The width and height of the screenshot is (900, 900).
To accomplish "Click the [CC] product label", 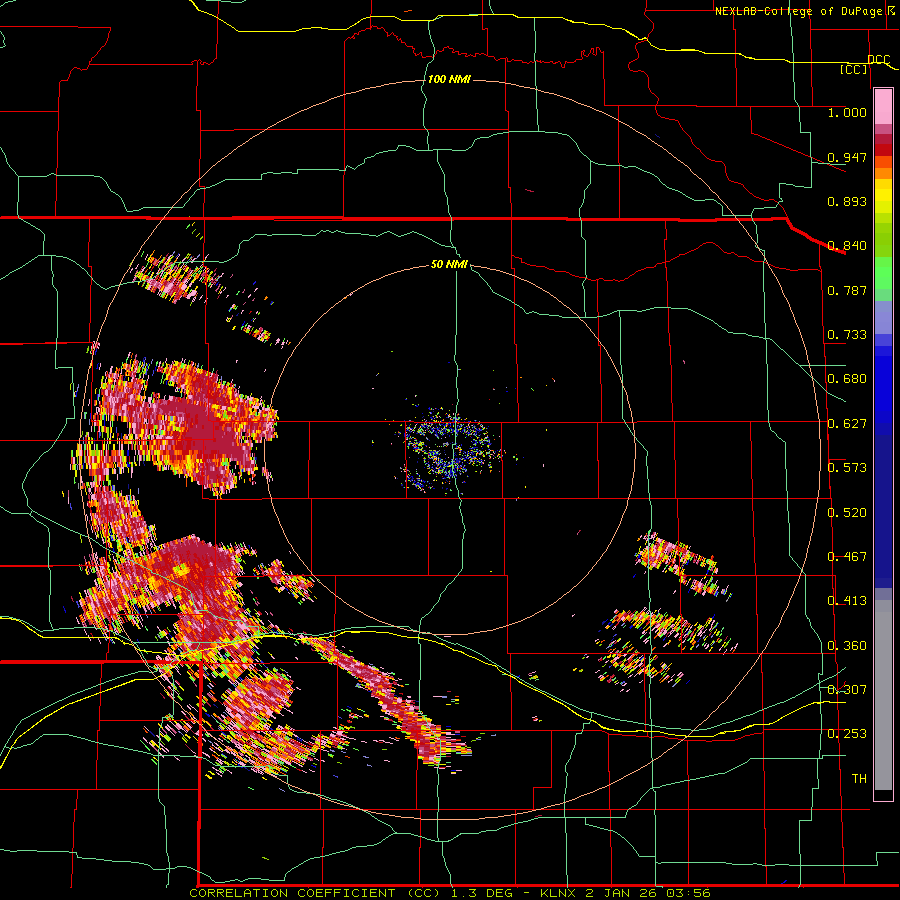I will [854, 69].
